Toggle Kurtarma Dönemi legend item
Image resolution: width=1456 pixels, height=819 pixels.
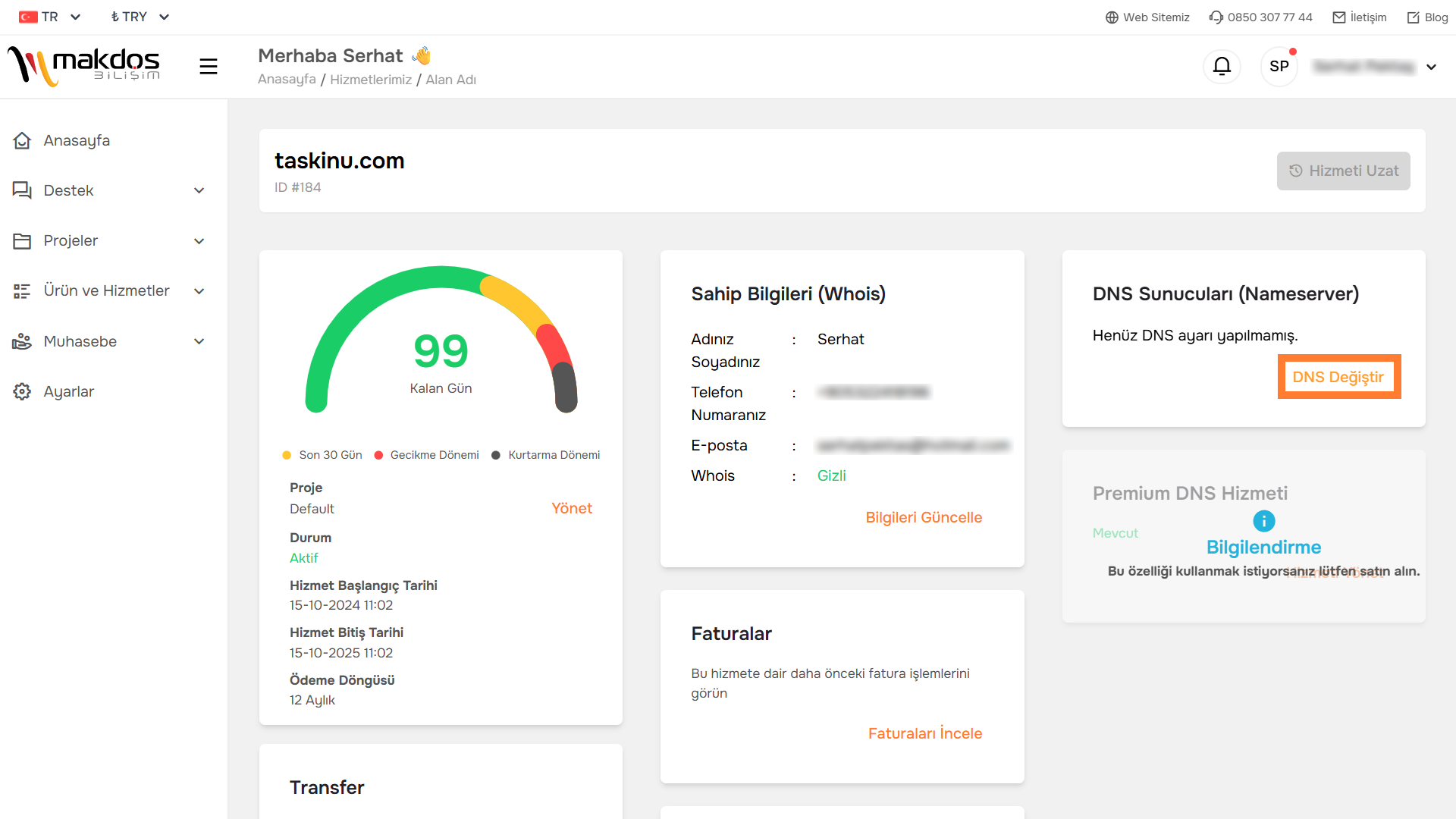(546, 455)
